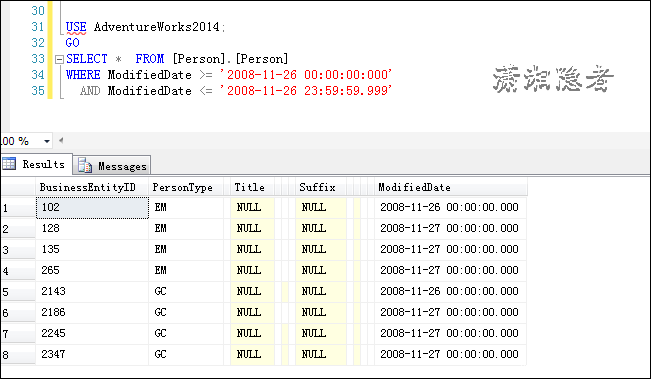Click the NULL Title cell in row 128

[x=252, y=228]
